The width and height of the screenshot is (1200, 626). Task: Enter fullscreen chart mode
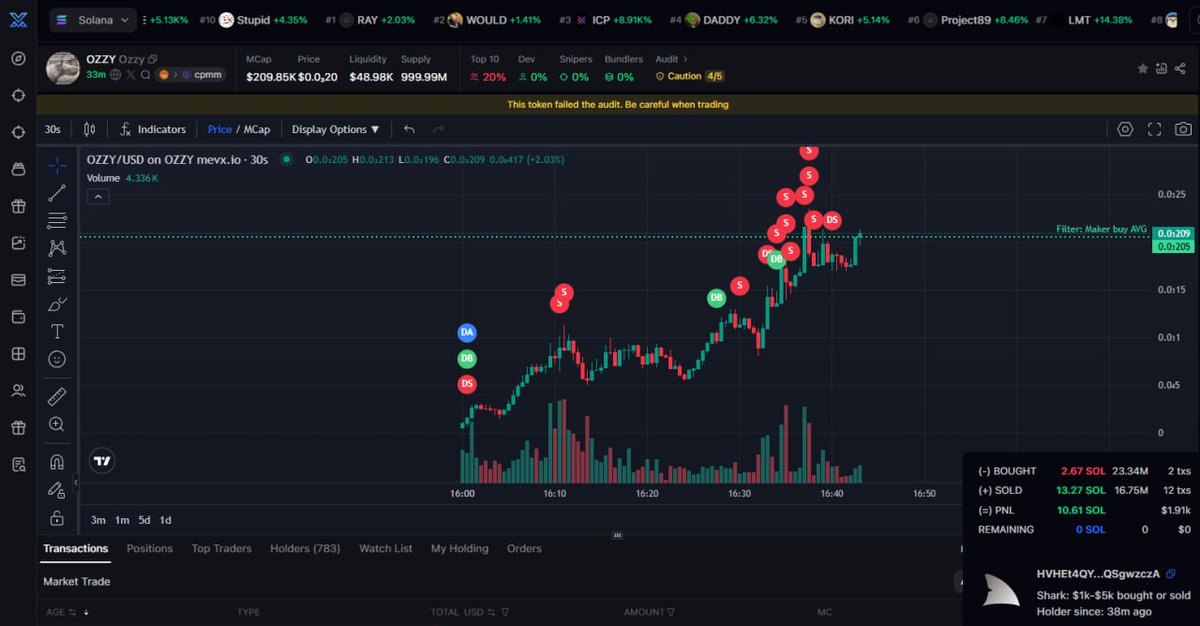1154,129
